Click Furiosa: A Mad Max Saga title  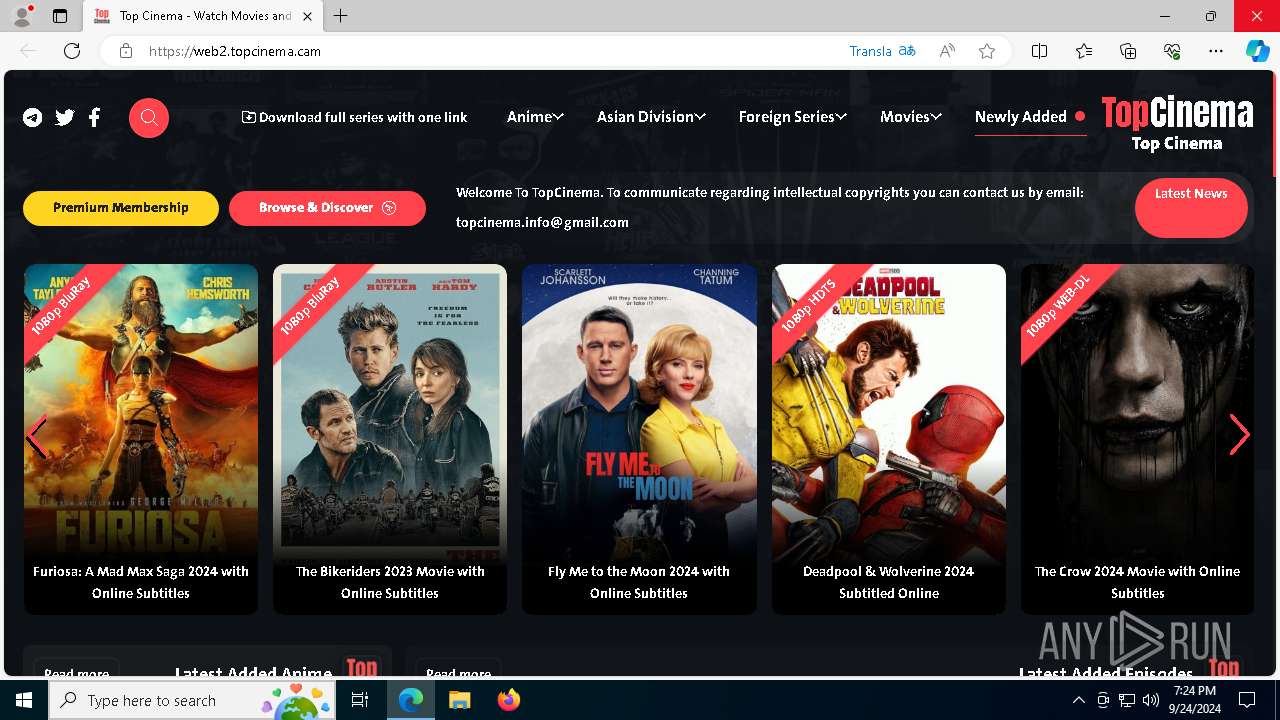click(141, 582)
